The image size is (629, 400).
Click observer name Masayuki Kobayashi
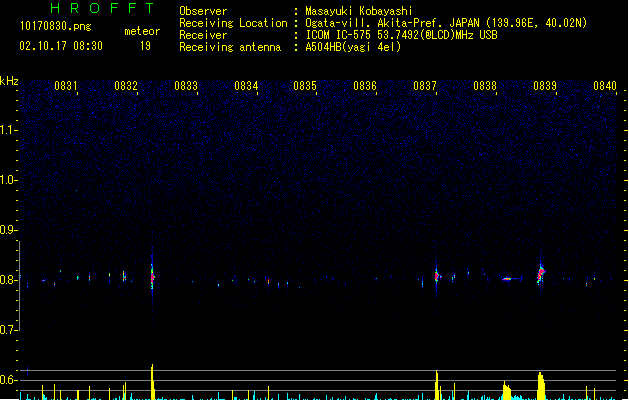359,11
